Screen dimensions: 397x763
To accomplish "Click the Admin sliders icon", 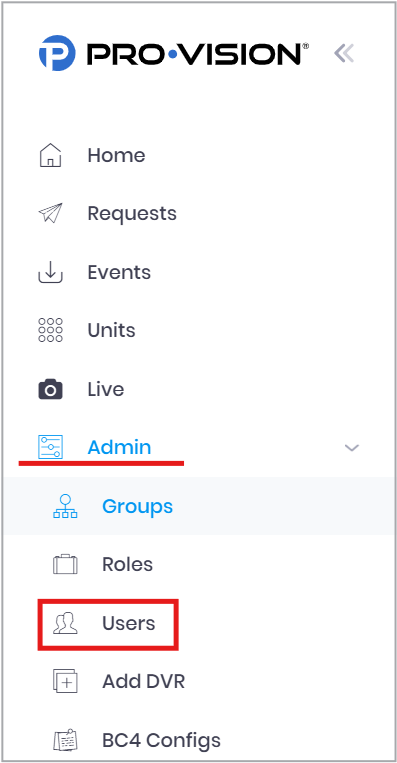I will click(x=50, y=447).
